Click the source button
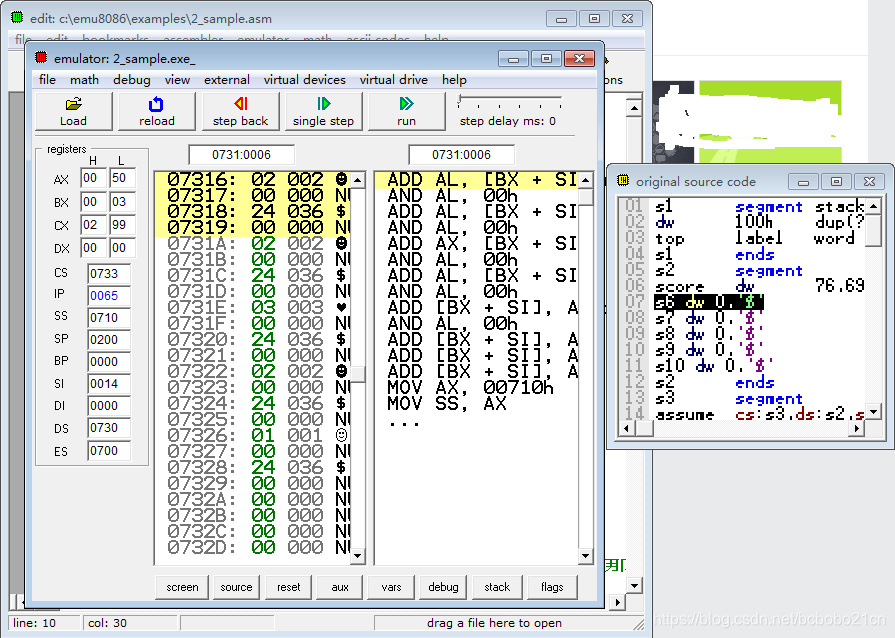895x638 pixels. [x=236, y=587]
